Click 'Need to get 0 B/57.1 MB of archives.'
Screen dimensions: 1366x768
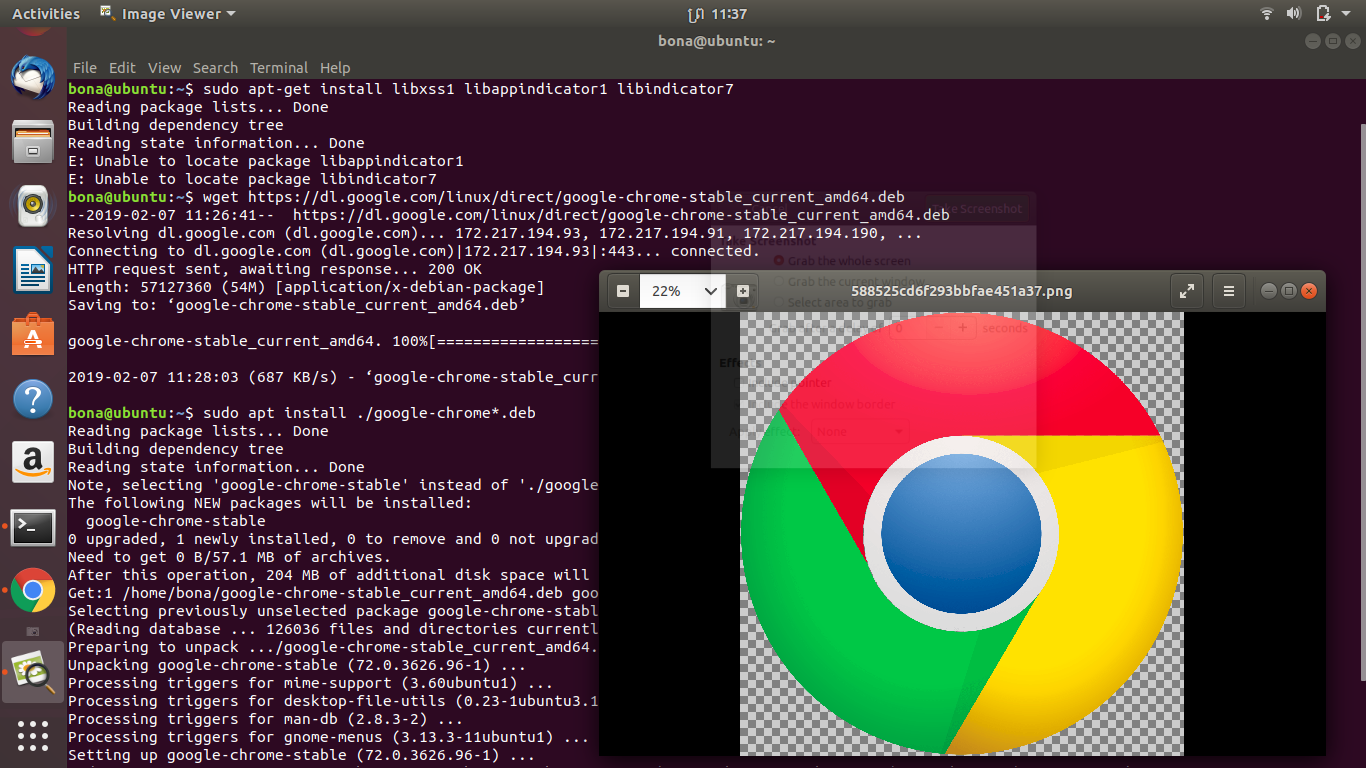[230, 557]
